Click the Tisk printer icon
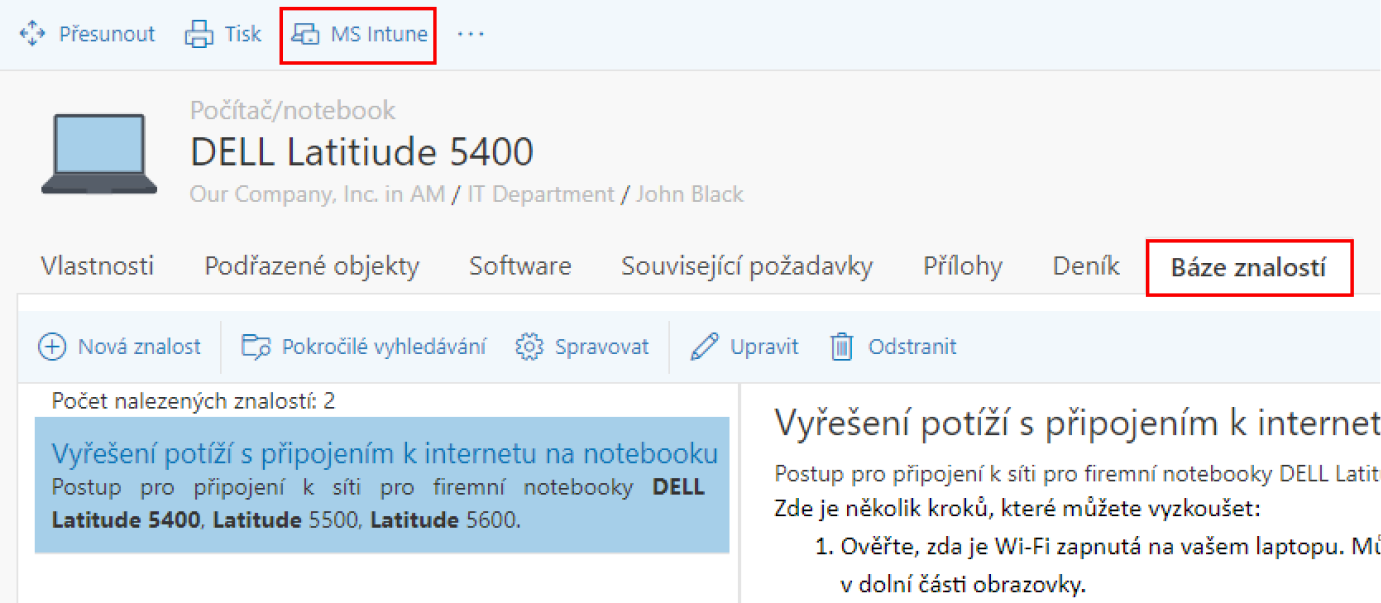Screen dimensions: 1381x603 (x=199, y=34)
